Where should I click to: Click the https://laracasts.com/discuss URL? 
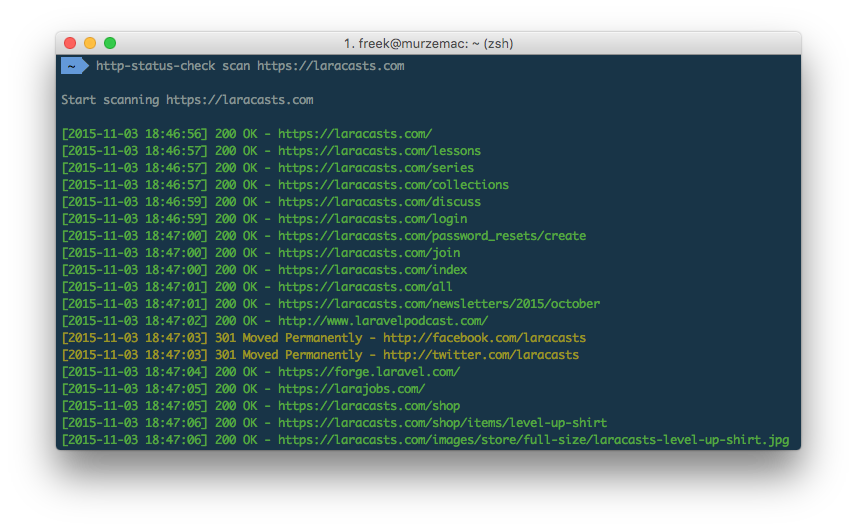(379, 202)
